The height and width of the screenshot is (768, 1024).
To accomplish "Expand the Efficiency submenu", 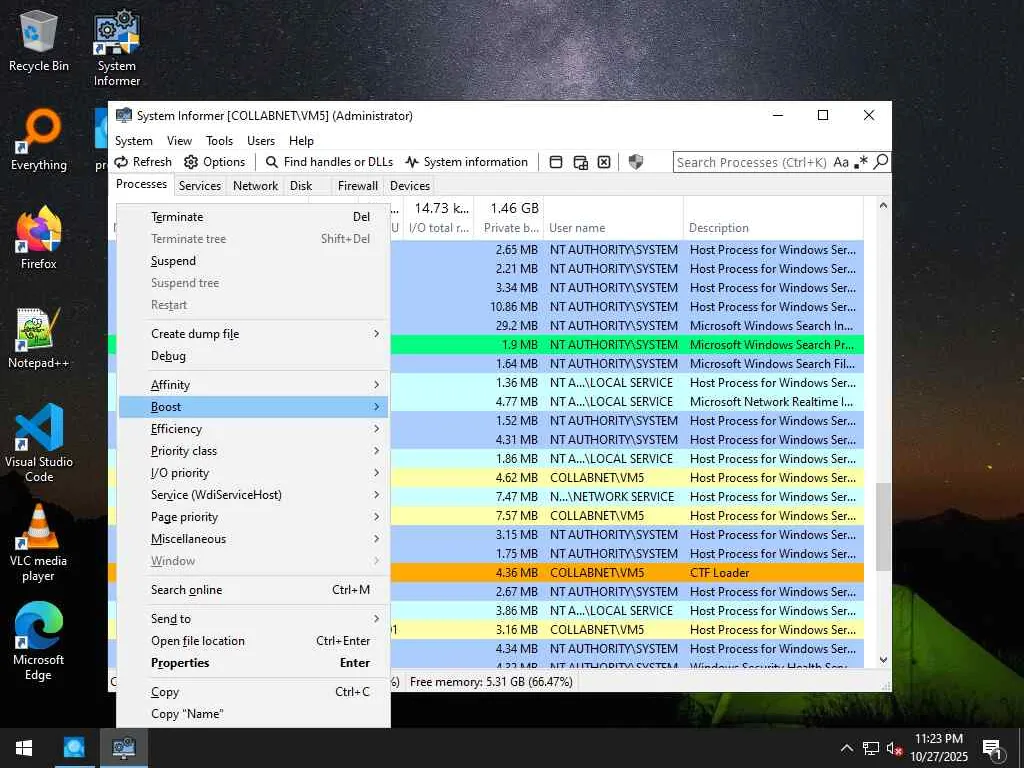I will 253,429.
